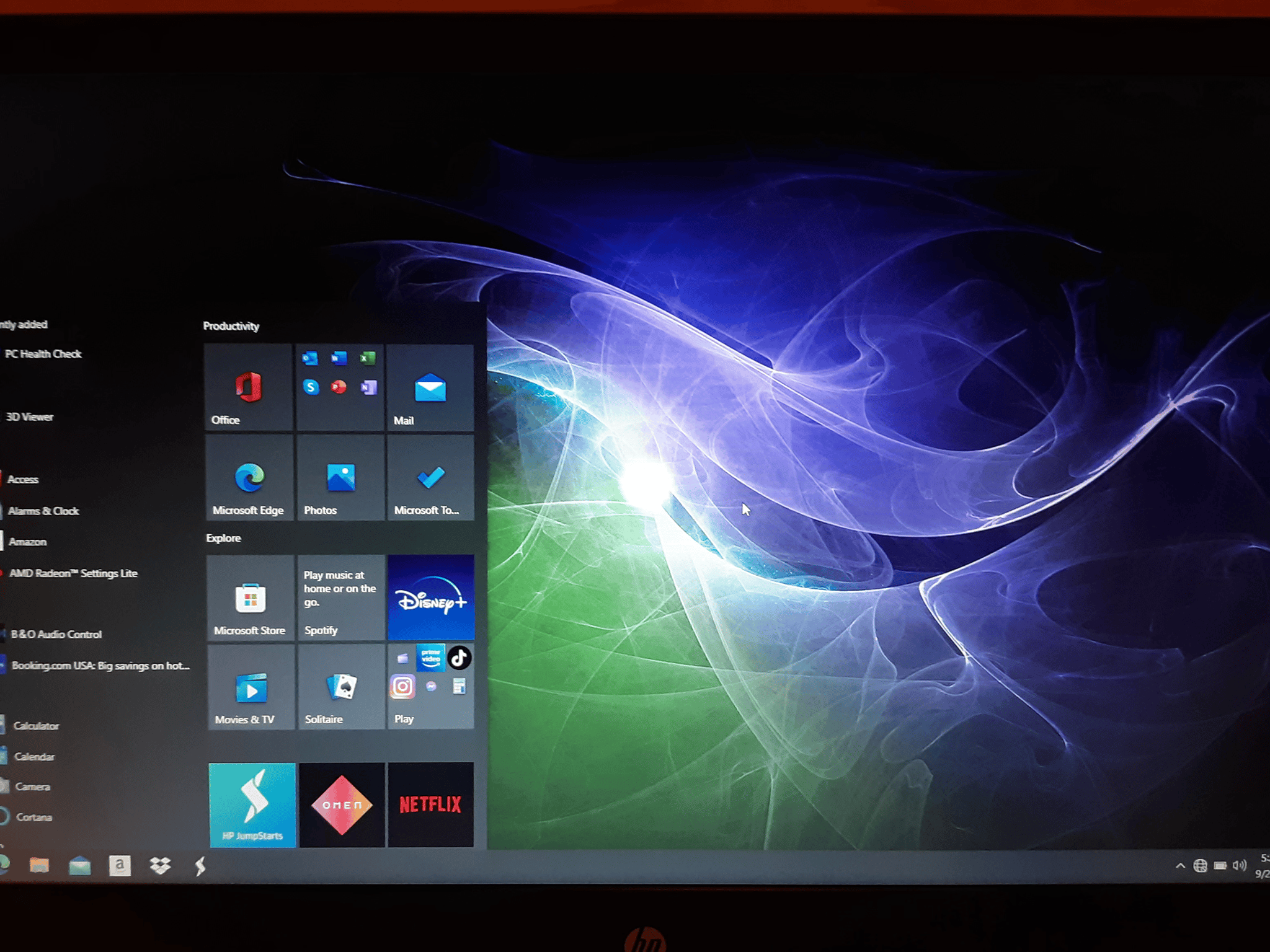
Task: Launch Camera from the app list
Action: tap(33, 787)
